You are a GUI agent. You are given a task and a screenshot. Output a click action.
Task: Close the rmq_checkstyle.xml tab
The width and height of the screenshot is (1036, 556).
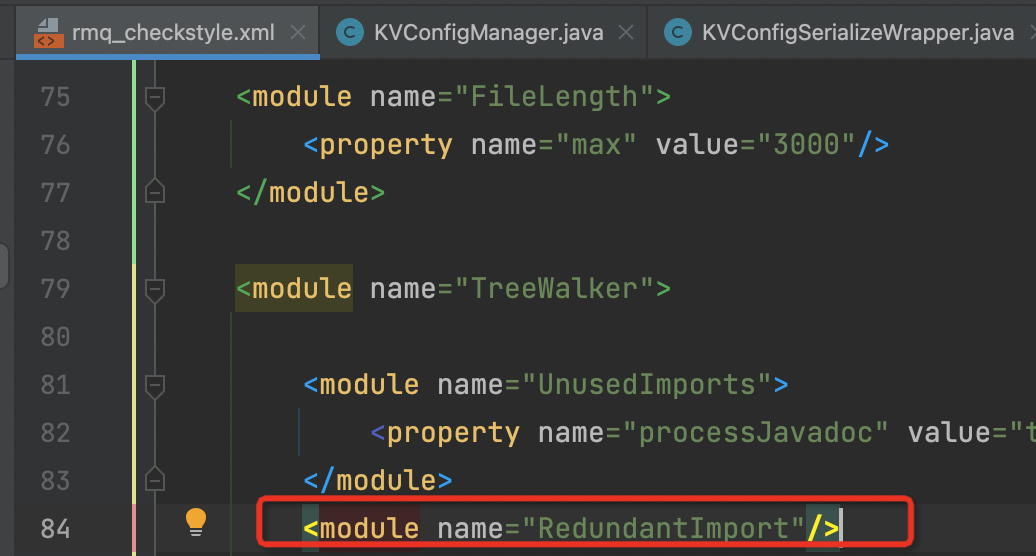coord(298,32)
